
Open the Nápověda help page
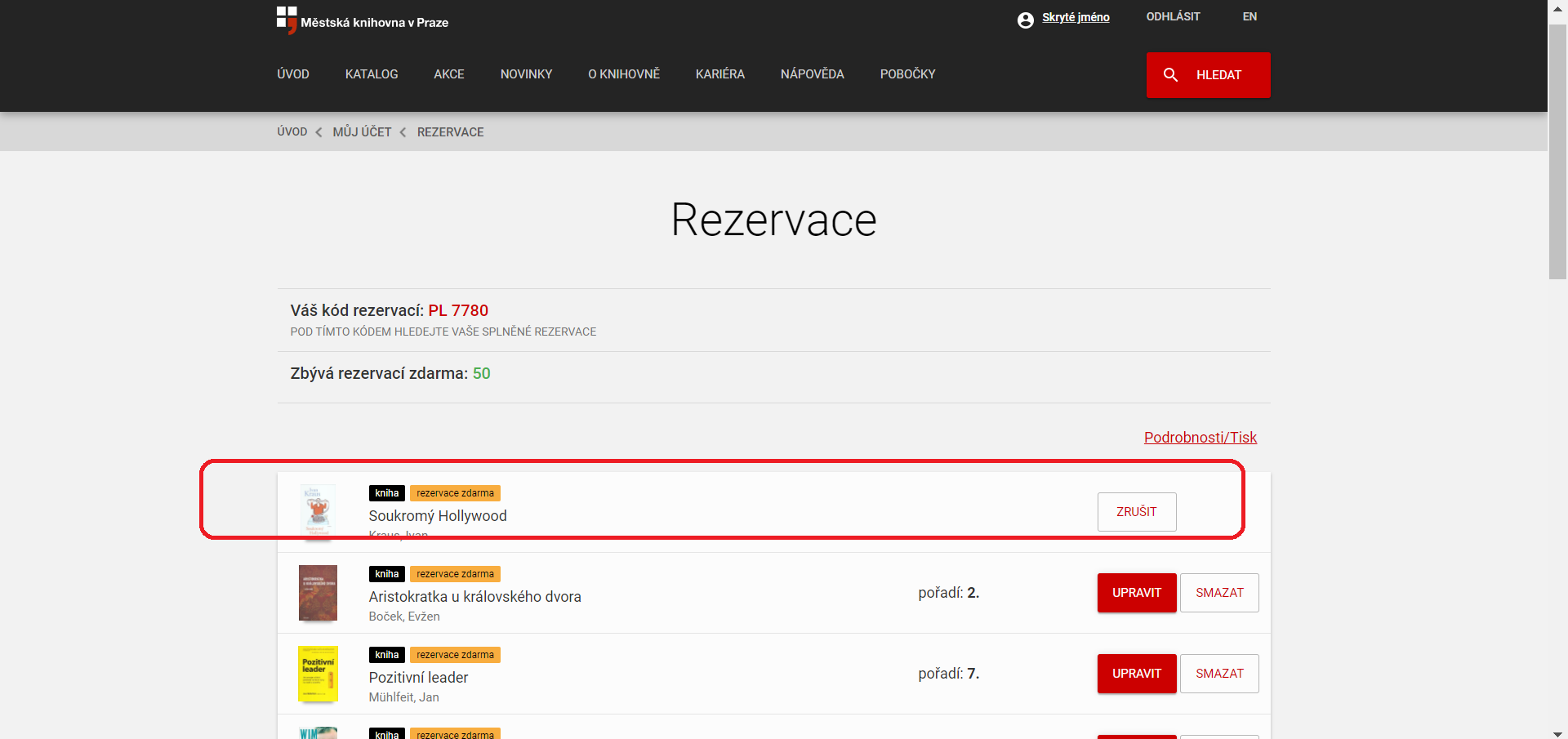tap(812, 74)
